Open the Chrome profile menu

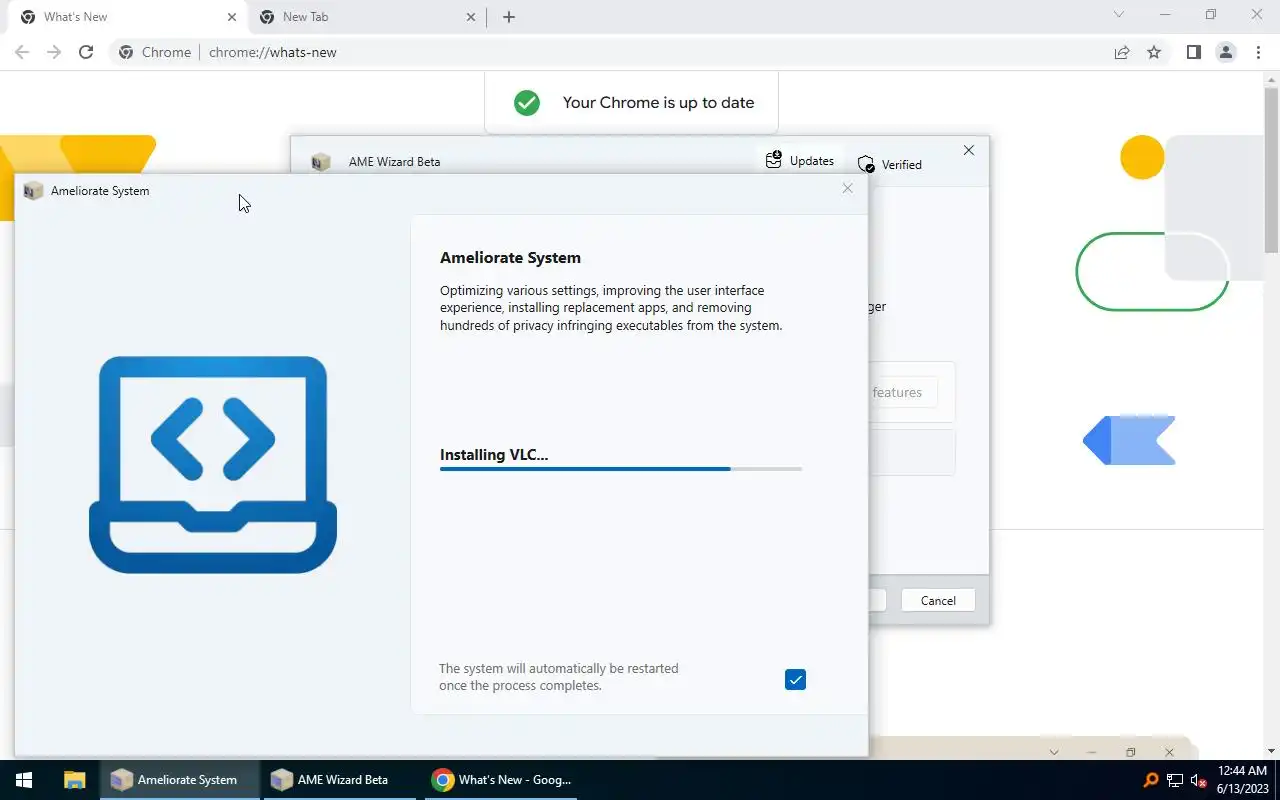coord(1225,52)
